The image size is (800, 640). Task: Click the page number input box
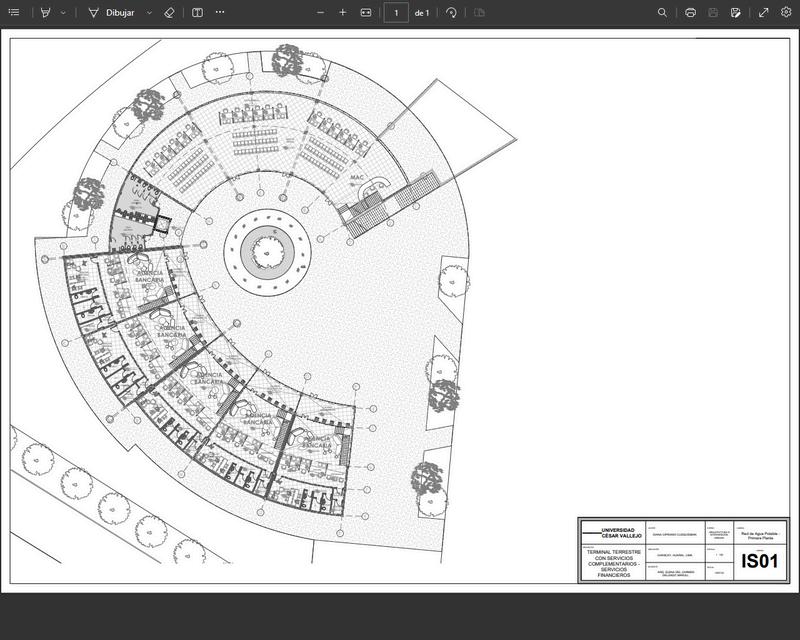click(396, 13)
